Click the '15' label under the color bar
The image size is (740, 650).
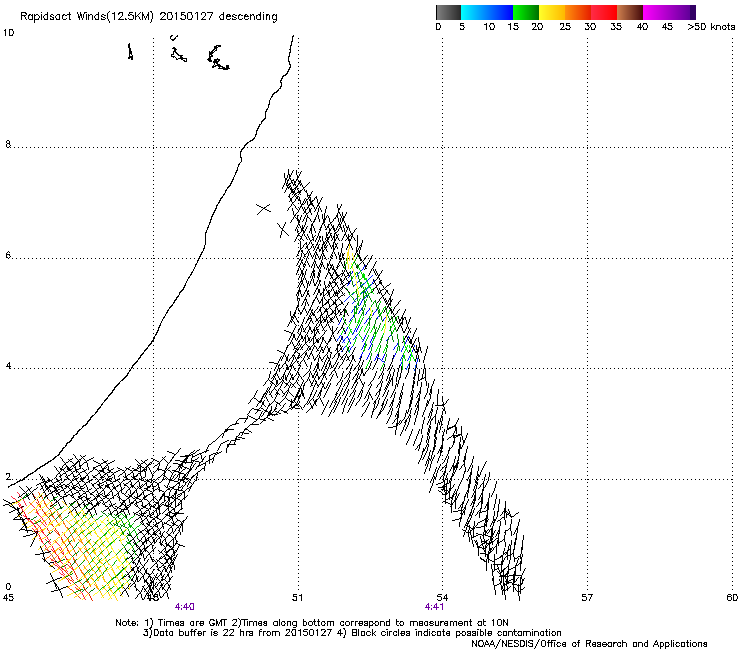click(x=513, y=27)
